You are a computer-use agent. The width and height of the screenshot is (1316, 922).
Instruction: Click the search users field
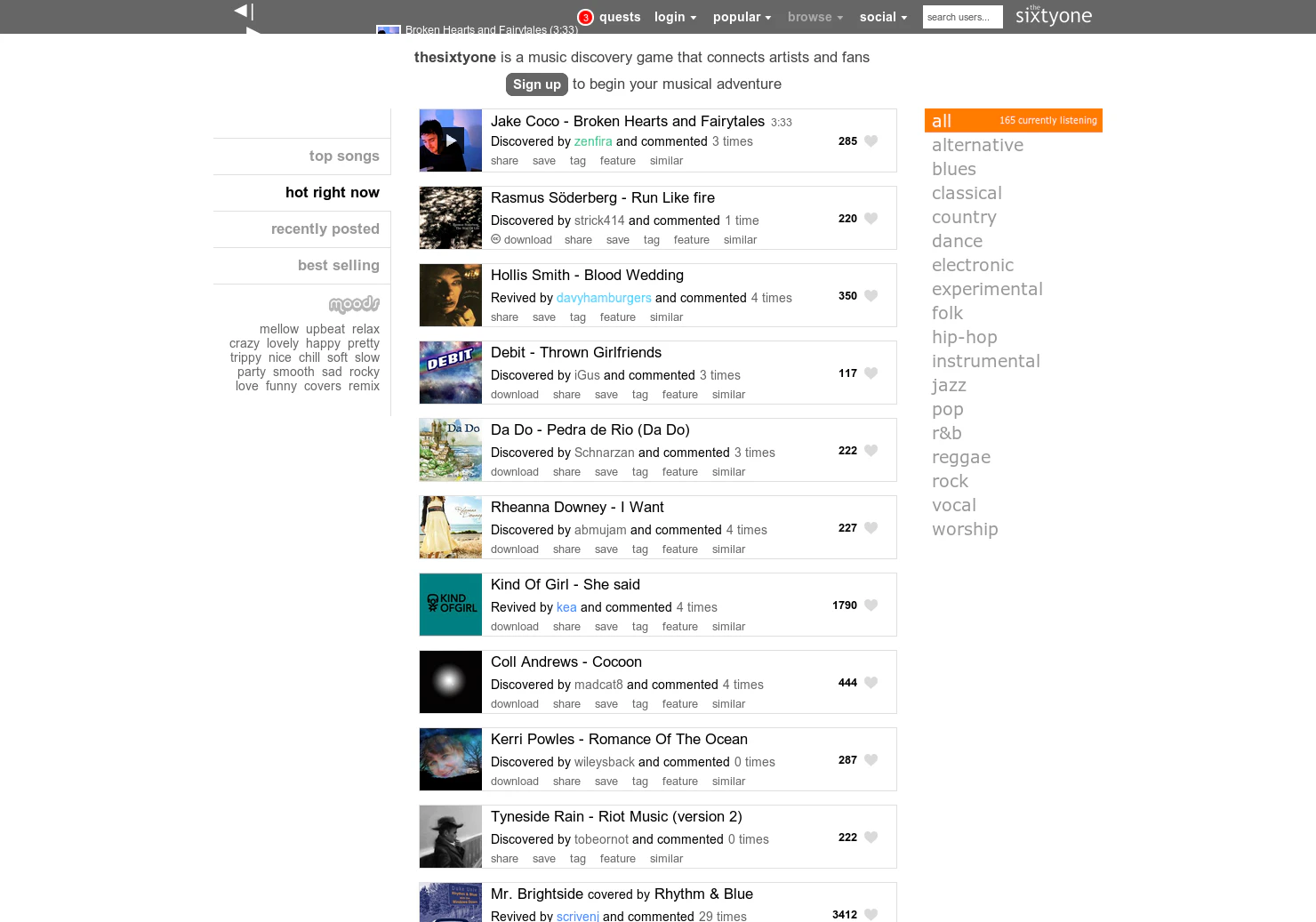(962, 17)
